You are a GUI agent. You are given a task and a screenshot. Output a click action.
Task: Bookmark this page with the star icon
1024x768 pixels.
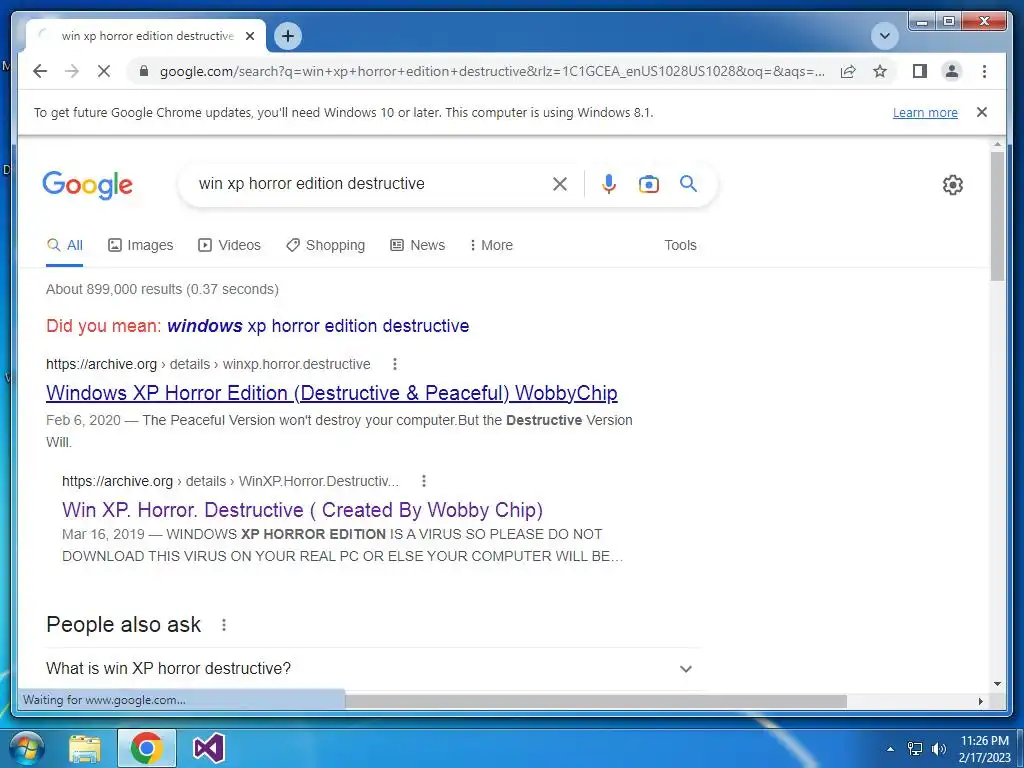coord(880,71)
